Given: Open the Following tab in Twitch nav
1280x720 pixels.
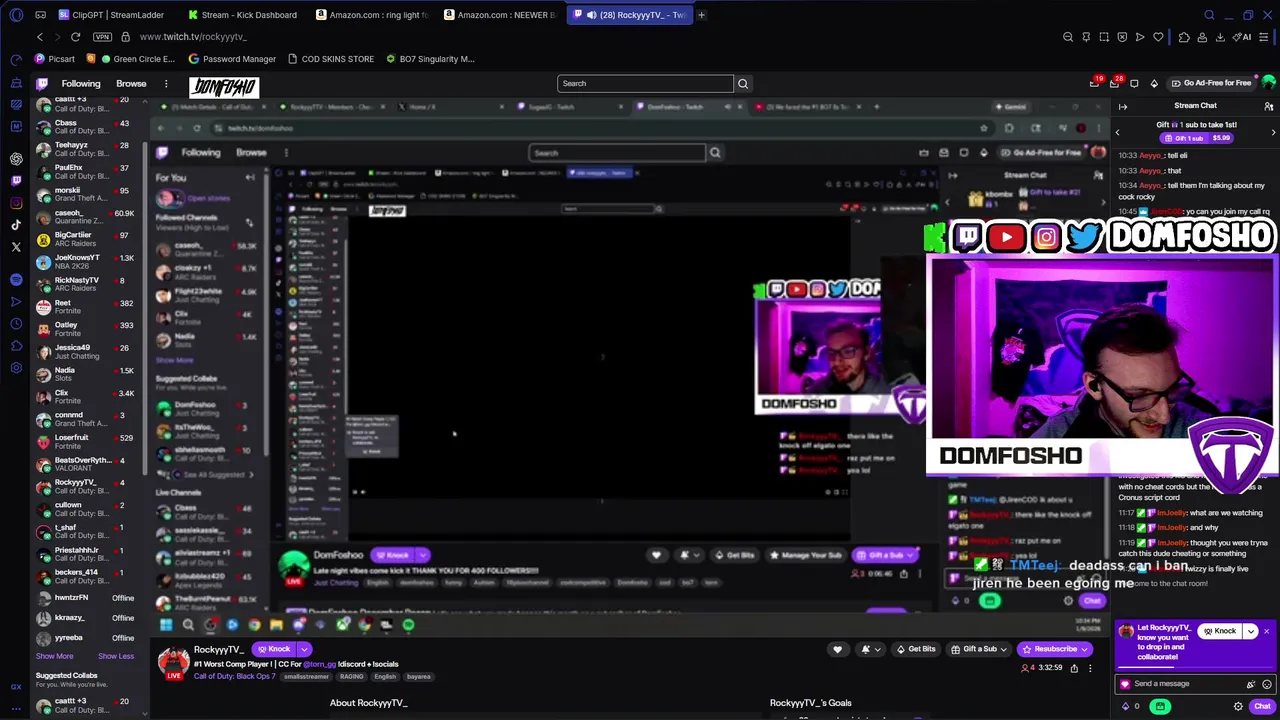Looking at the screenshot, I should 81,84.
